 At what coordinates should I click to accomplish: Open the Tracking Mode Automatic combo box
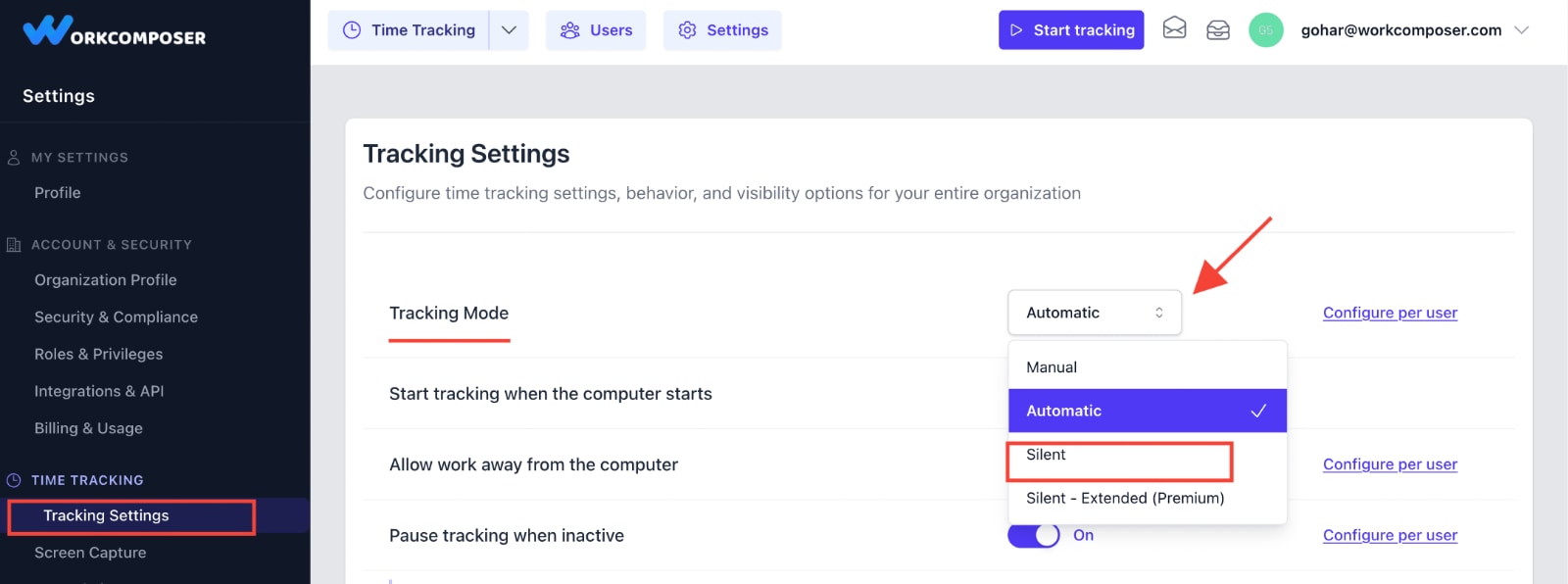click(x=1095, y=313)
